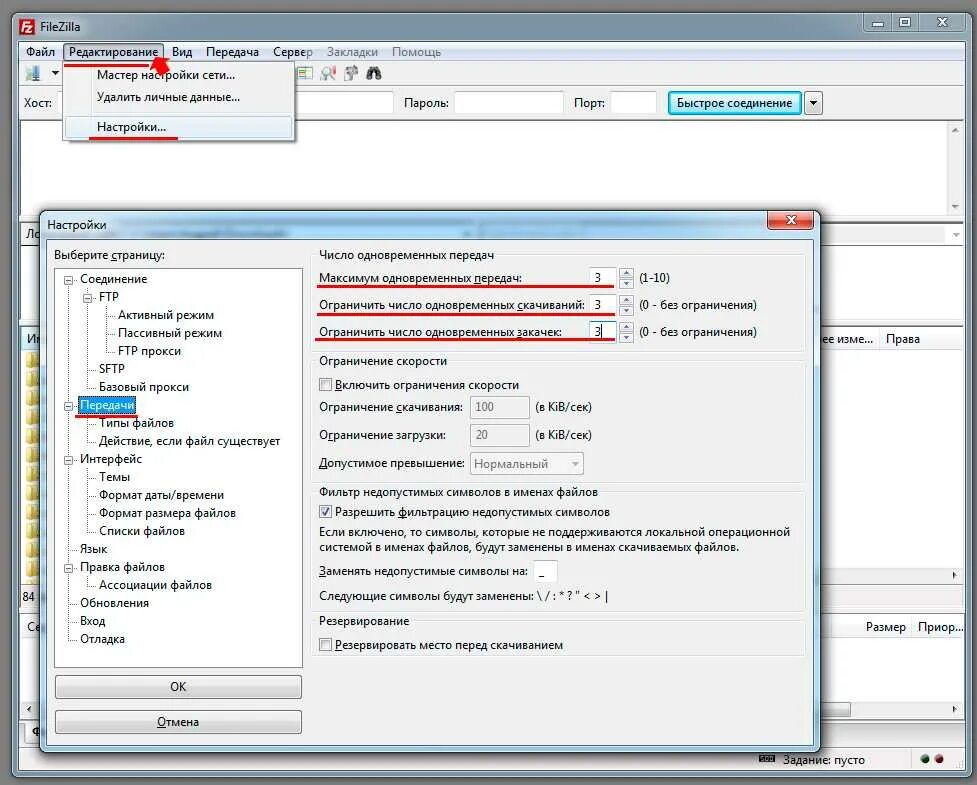This screenshot has height=785, width=977.
Task: Select FTP прокси settings page
Action: (x=150, y=351)
